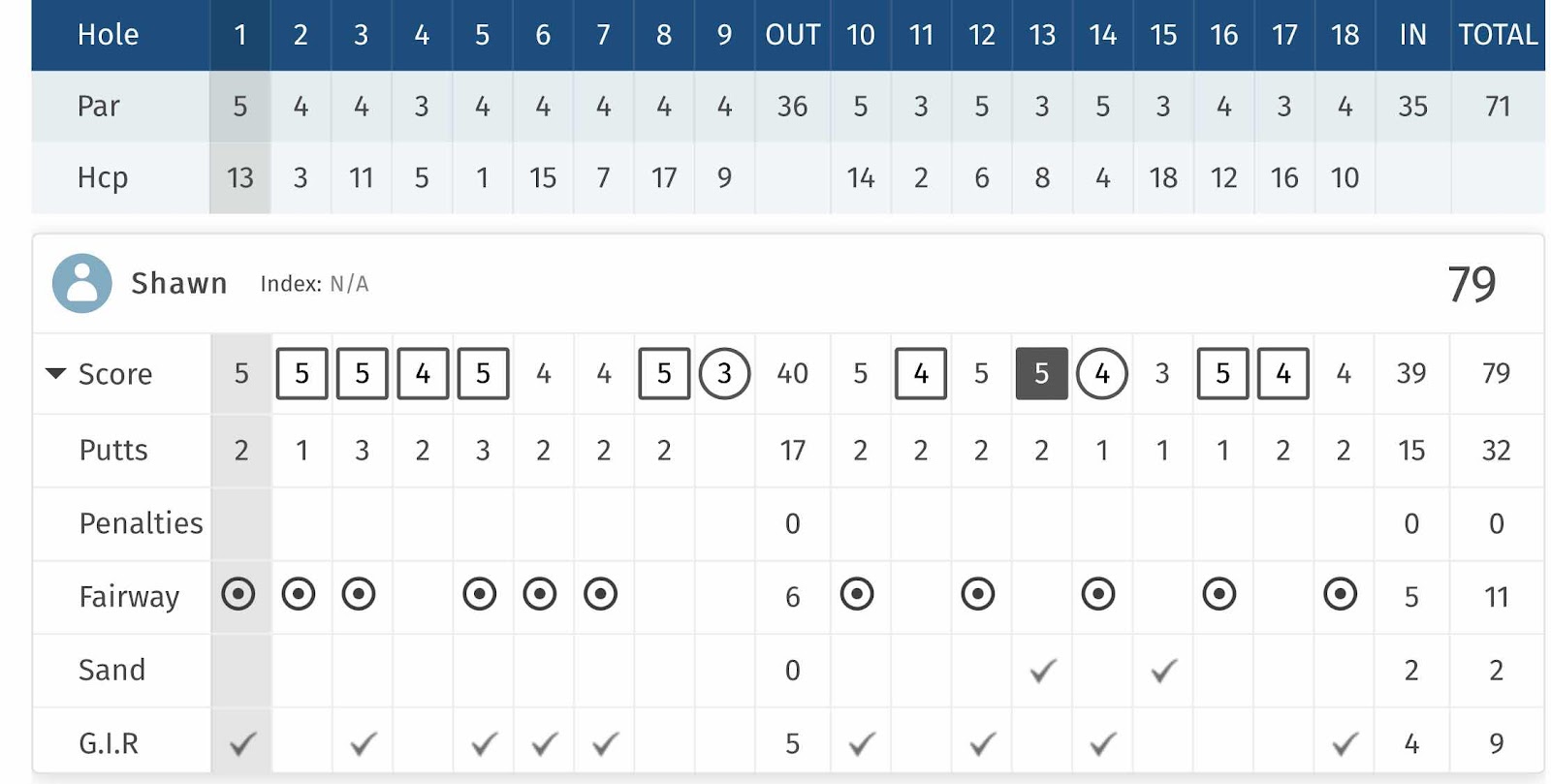1551x784 pixels.
Task: Select the OUT column header
Action: click(x=793, y=35)
